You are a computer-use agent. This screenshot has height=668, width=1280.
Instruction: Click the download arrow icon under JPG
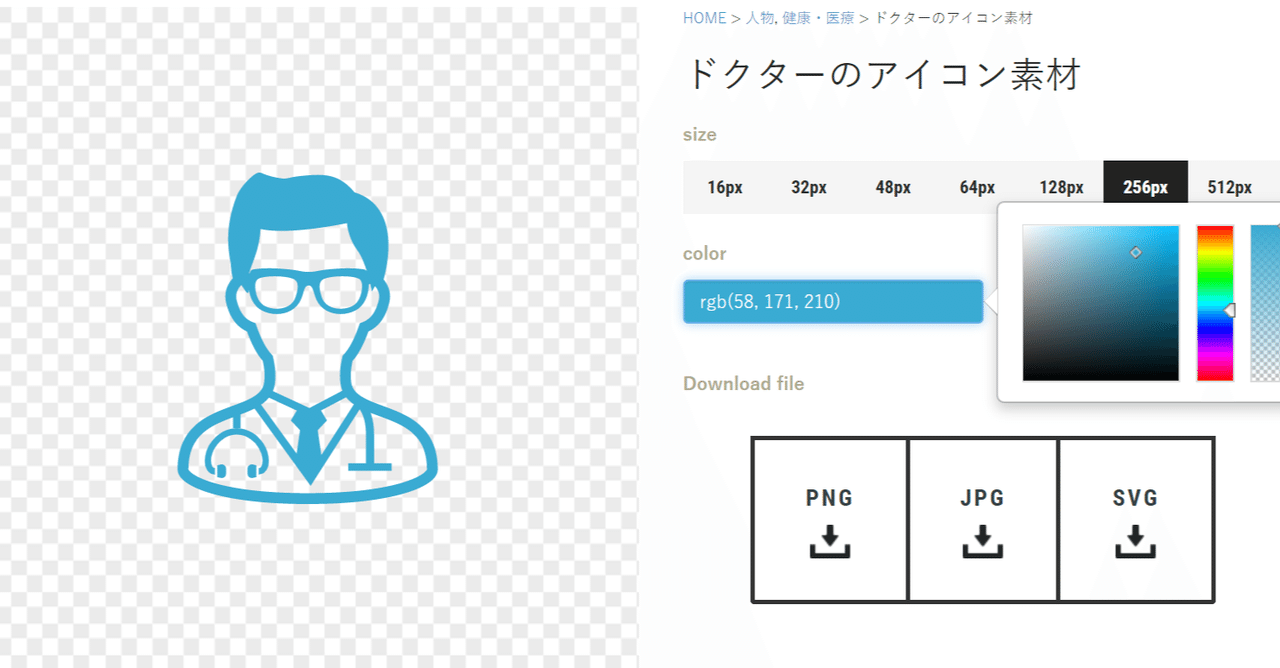pos(983,541)
